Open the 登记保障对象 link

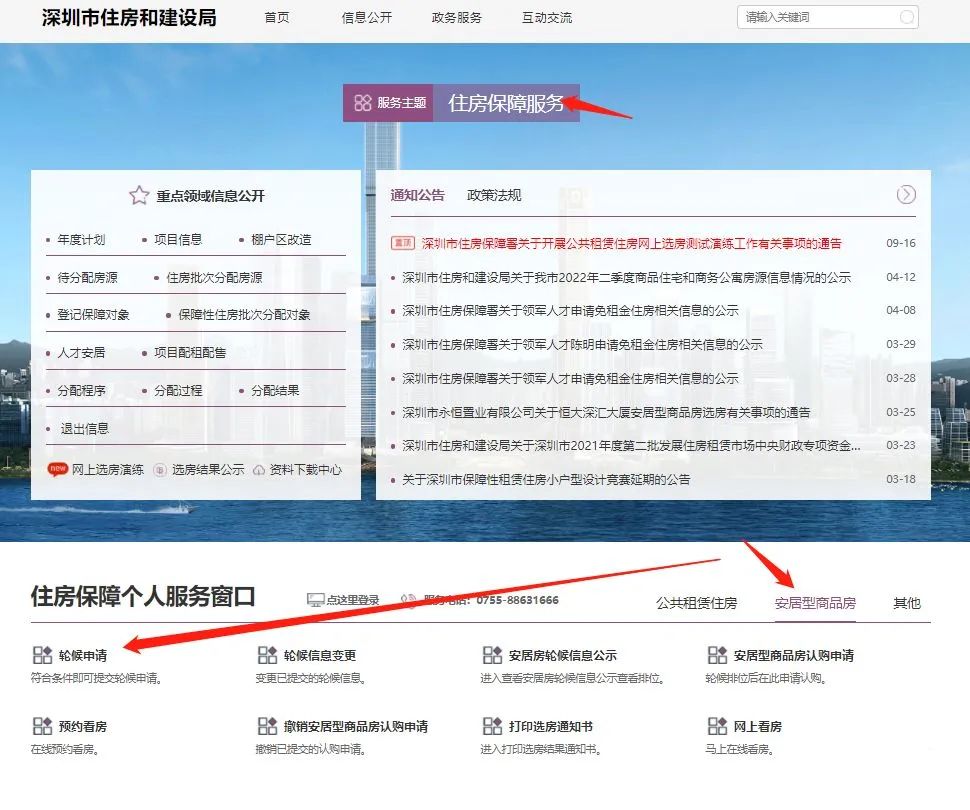click(93, 314)
